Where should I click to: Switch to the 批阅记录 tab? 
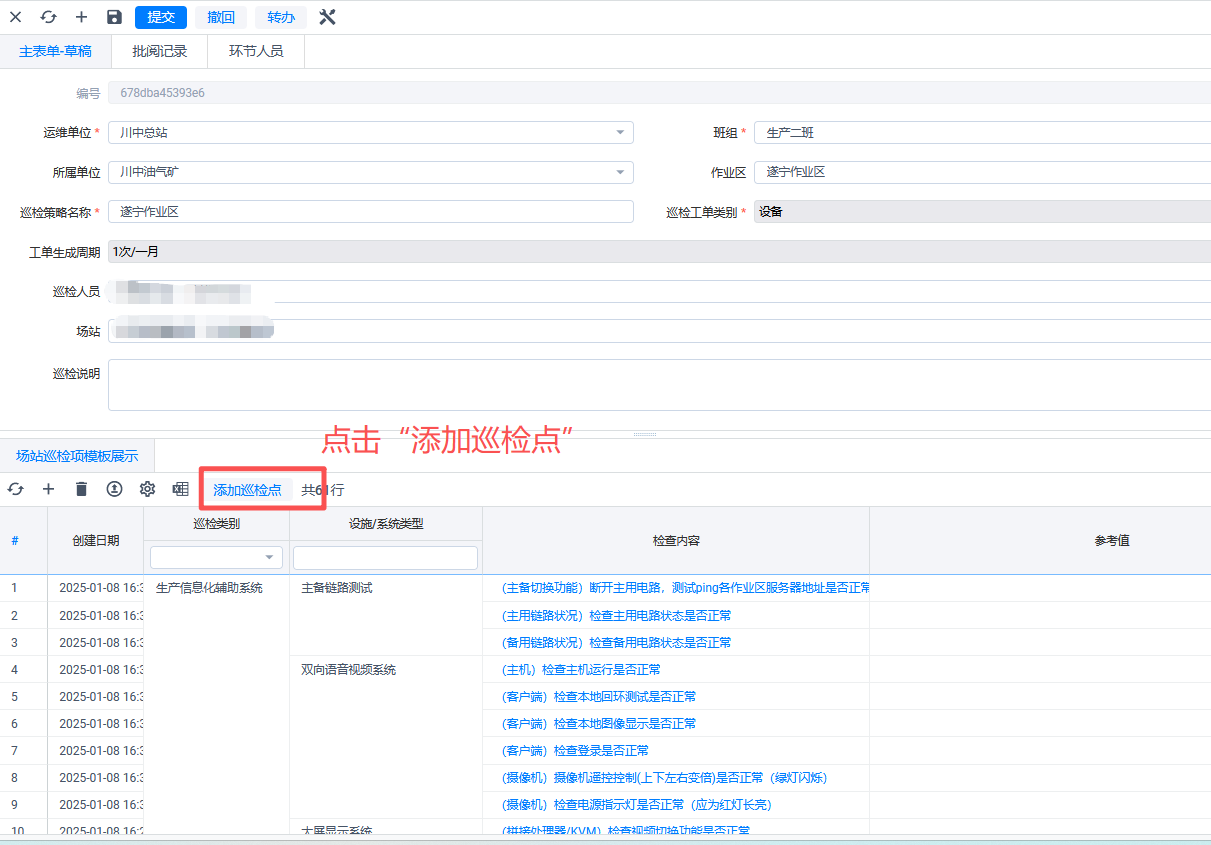coord(159,51)
